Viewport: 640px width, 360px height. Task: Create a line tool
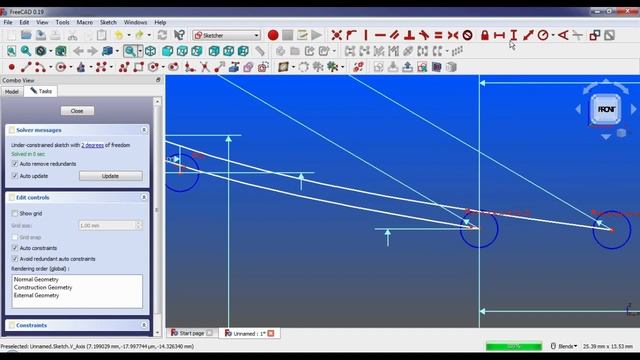(x=26, y=67)
